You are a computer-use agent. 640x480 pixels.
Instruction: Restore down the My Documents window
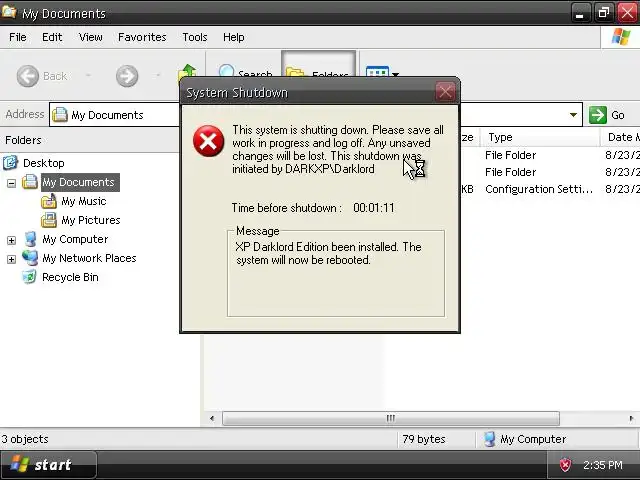click(x=604, y=13)
